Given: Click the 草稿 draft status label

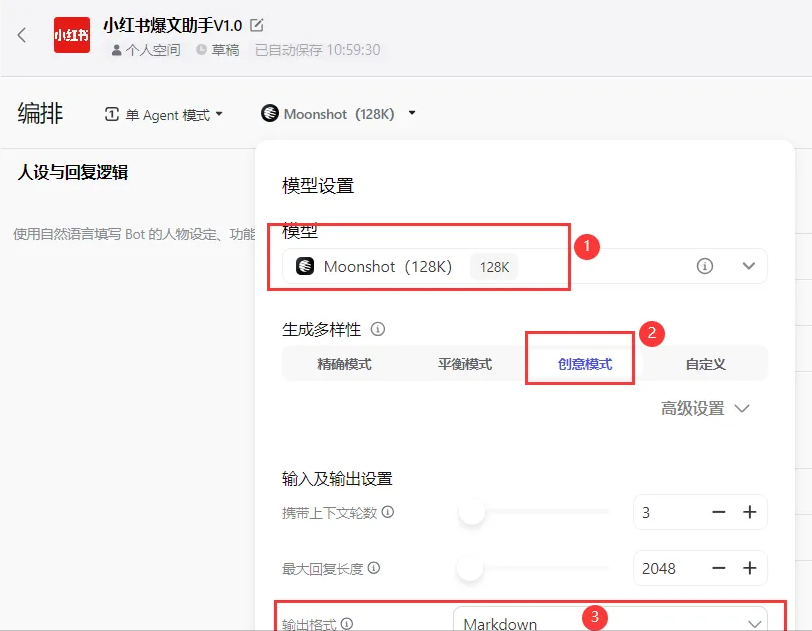Looking at the screenshot, I should [218, 50].
